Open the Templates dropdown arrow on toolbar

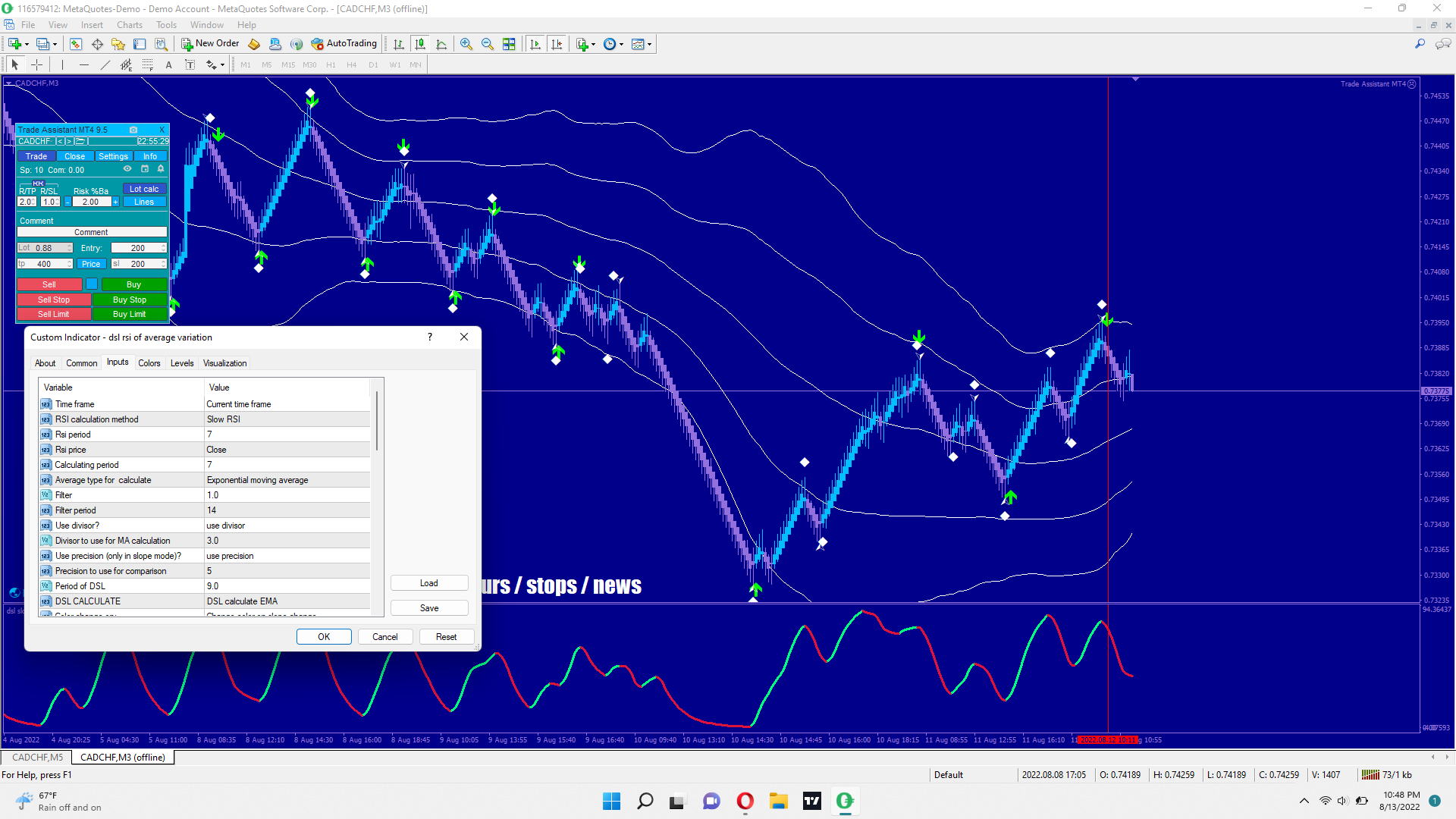click(x=650, y=44)
